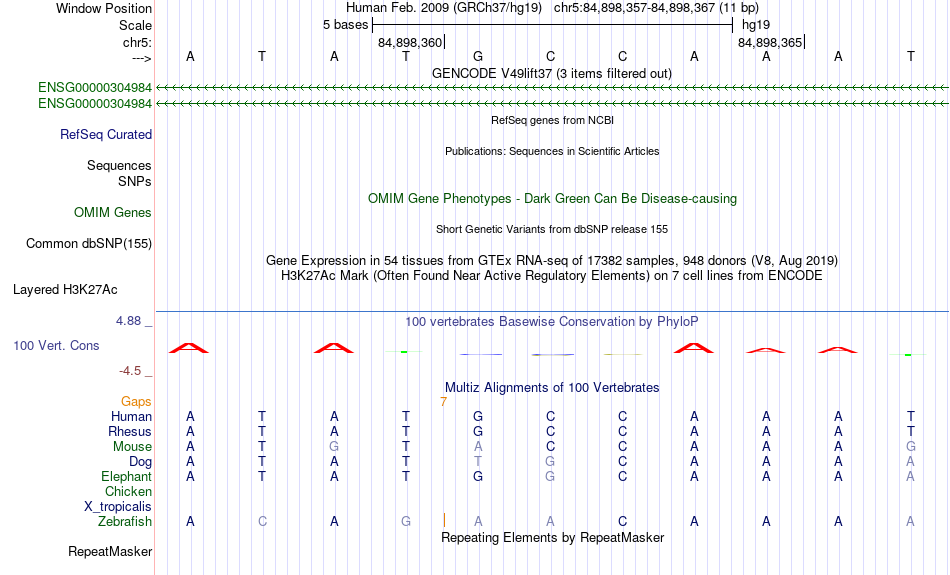
Task: Click the hg19 label beside the scale bar
Action: pos(756,25)
